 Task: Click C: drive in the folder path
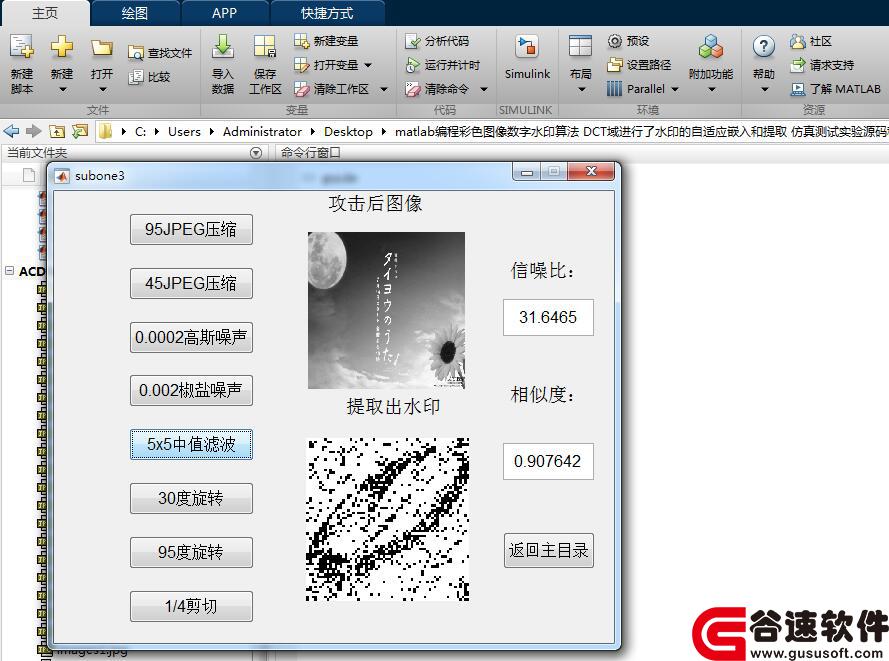tap(141, 132)
